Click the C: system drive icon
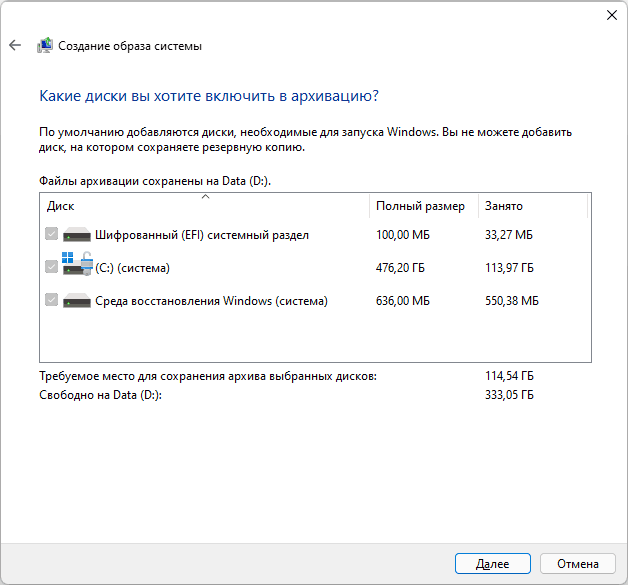This screenshot has width=628, height=585. point(77,264)
